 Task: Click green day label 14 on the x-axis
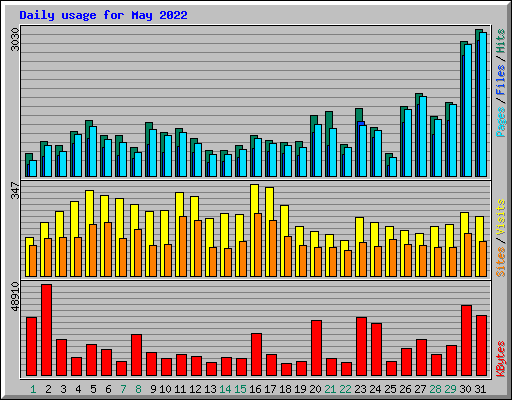click(x=225, y=389)
